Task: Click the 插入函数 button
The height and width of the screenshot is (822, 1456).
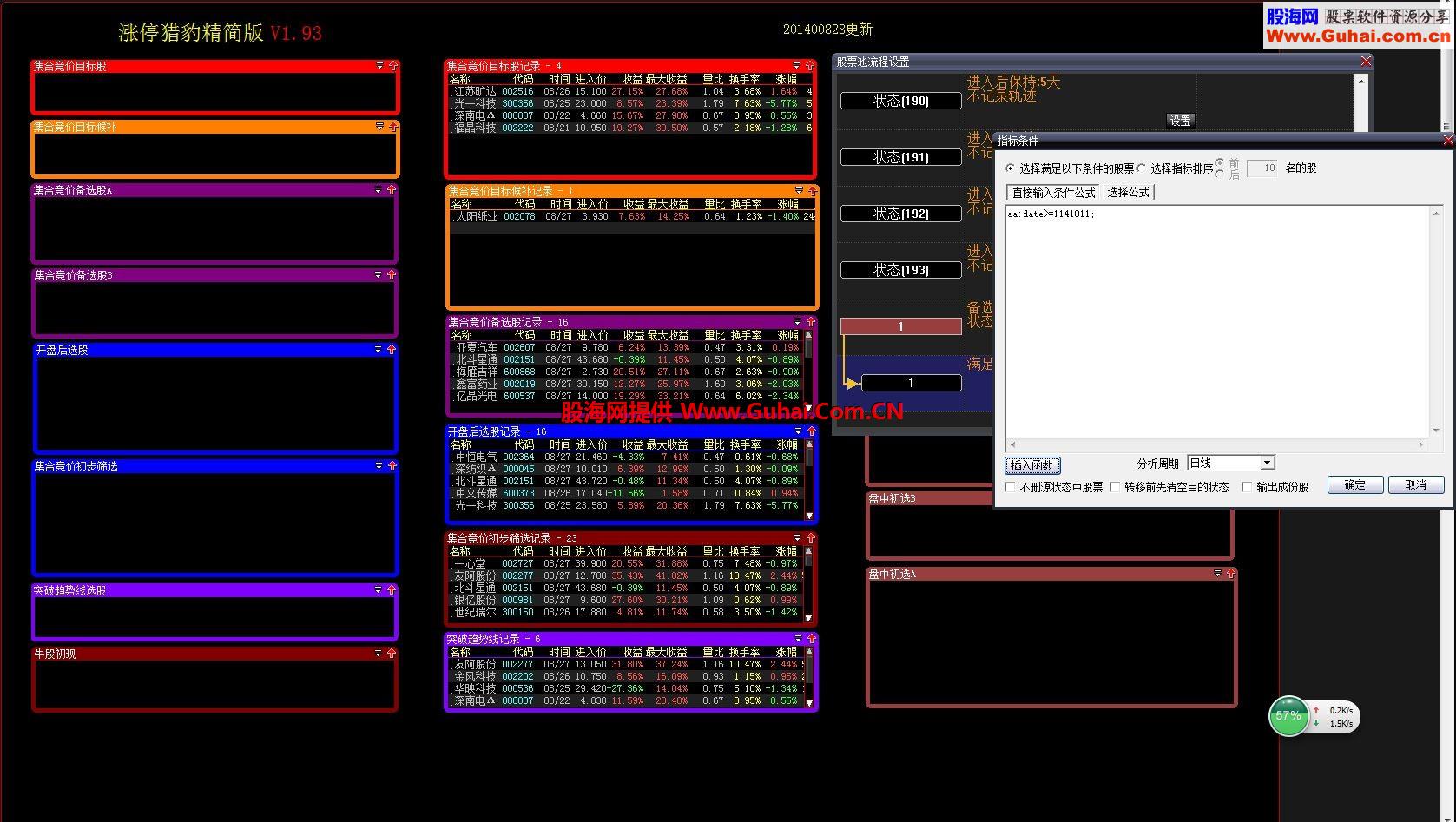Action: click(x=1032, y=465)
